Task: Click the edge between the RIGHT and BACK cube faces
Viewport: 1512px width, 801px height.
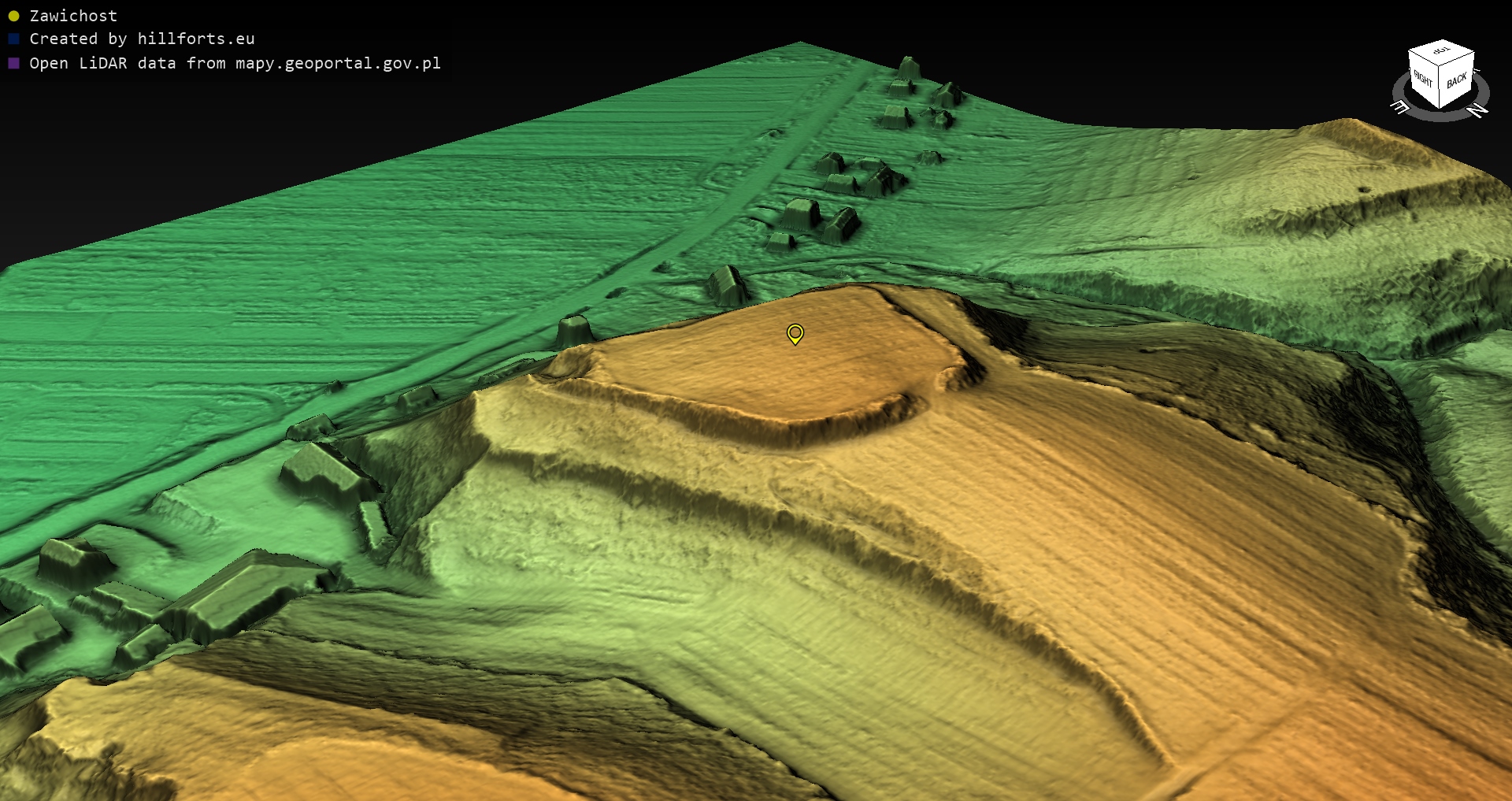Action: point(1440,87)
